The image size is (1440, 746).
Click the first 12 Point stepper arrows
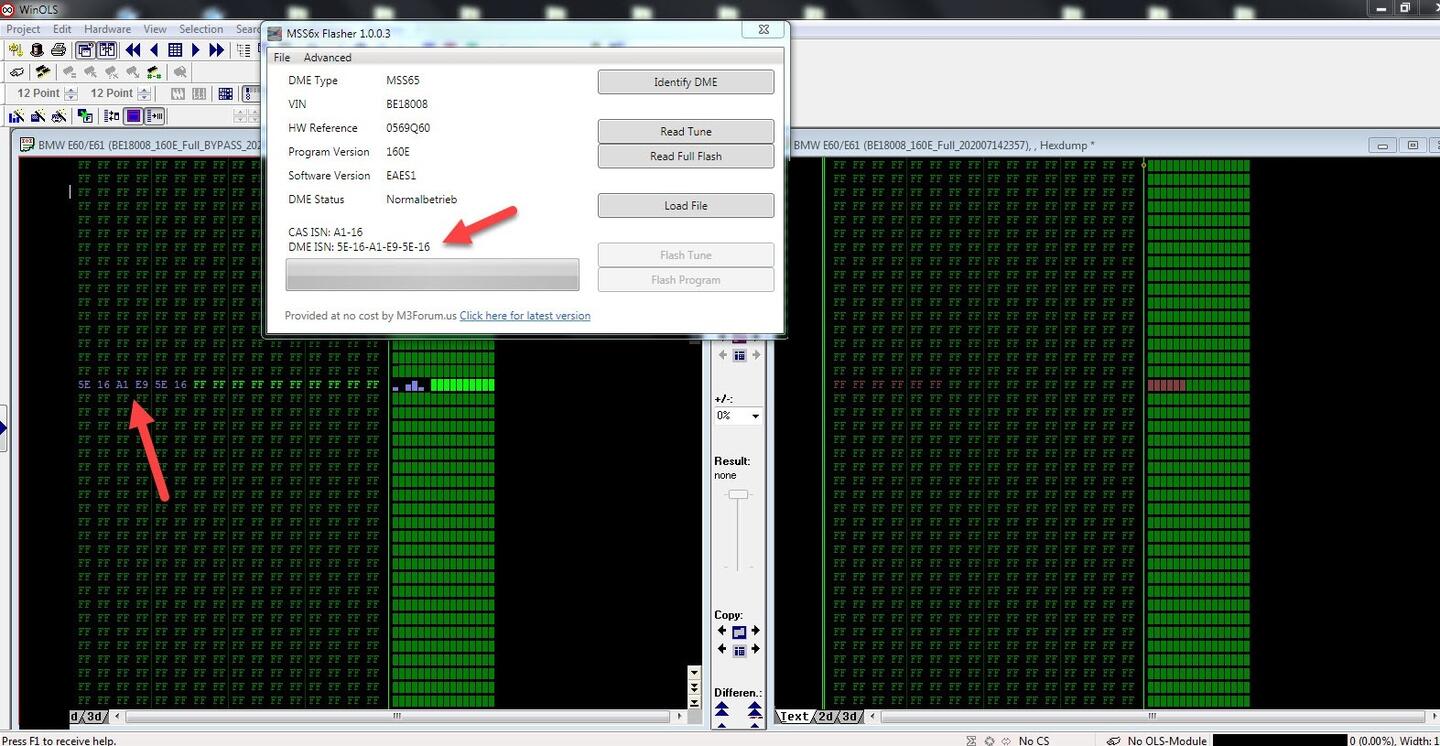pos(71,94)
